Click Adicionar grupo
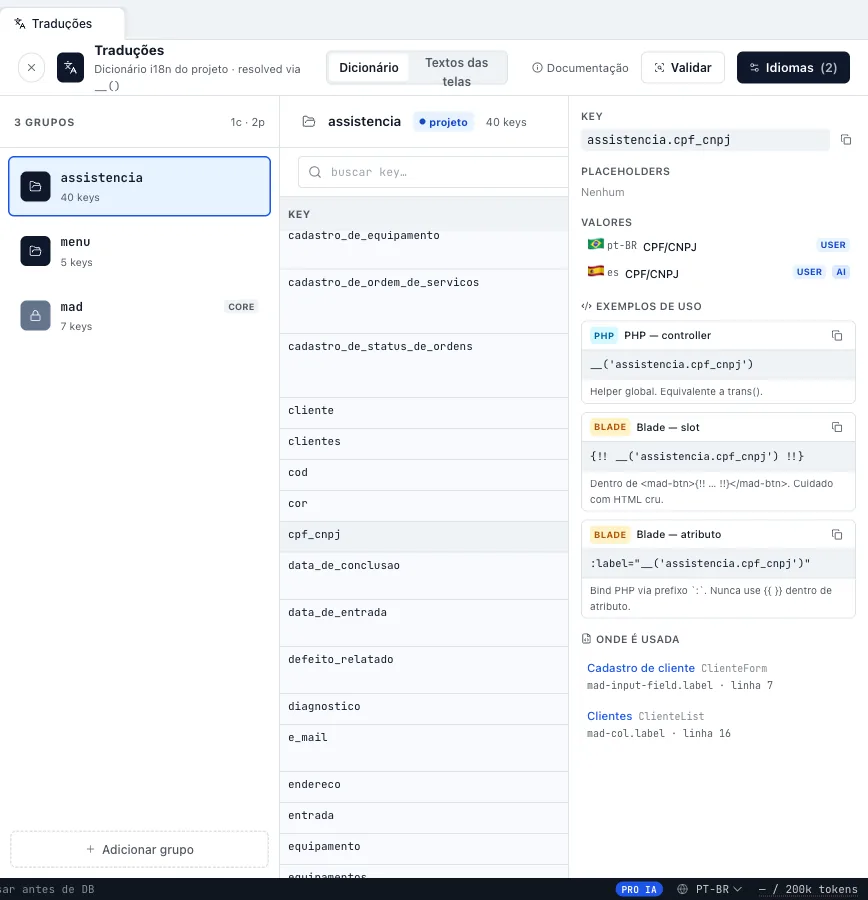The height and width of the screenshot is (900, 868). (x=140, y=849)
